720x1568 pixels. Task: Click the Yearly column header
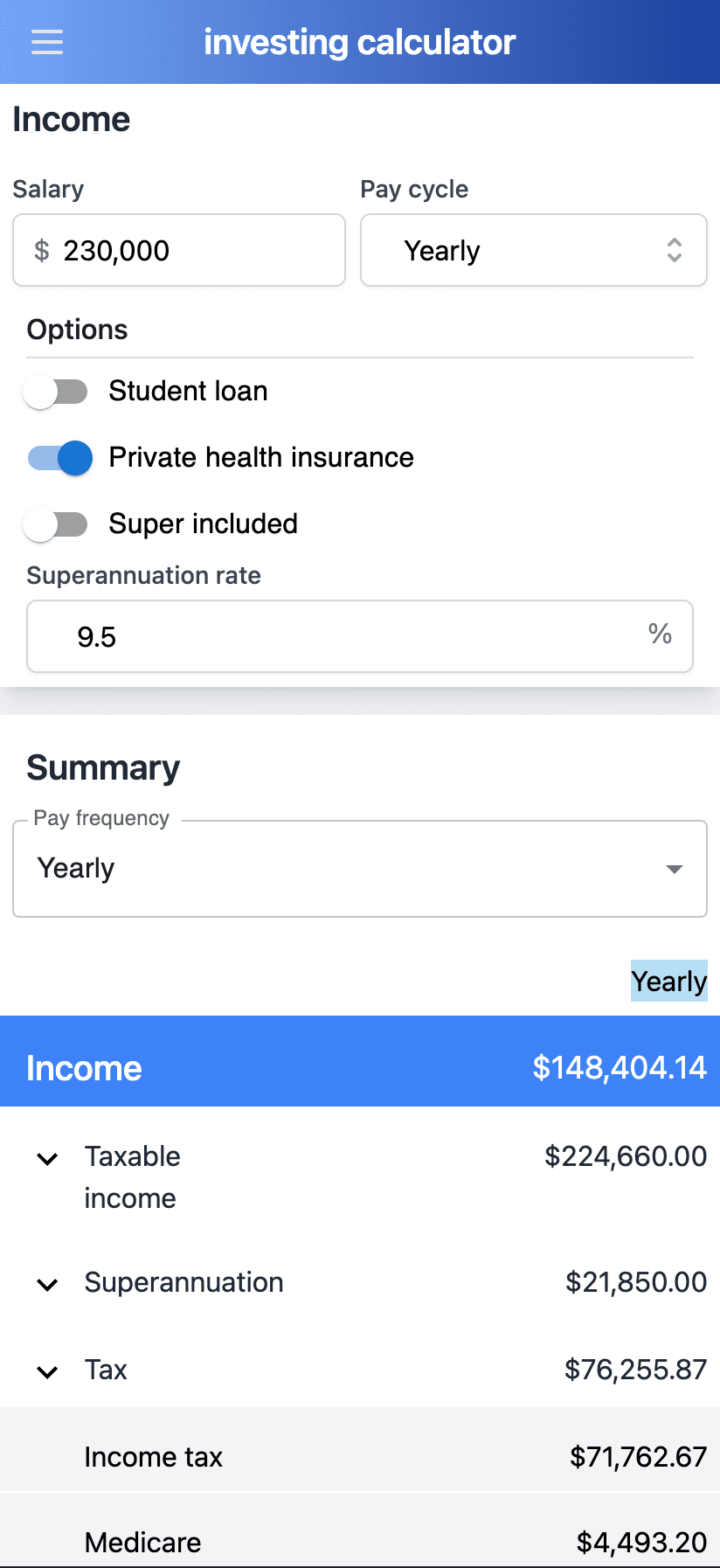click(x=668, y=981)
